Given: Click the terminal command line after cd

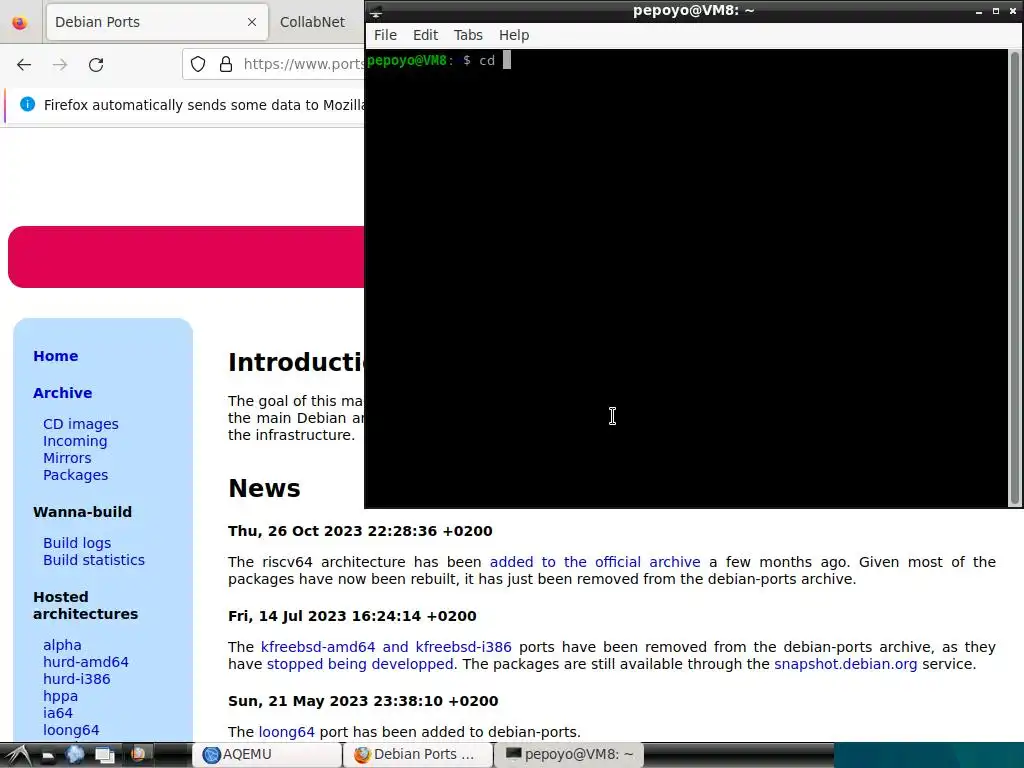Looking at the screenshot, I should tap(507, 61).
